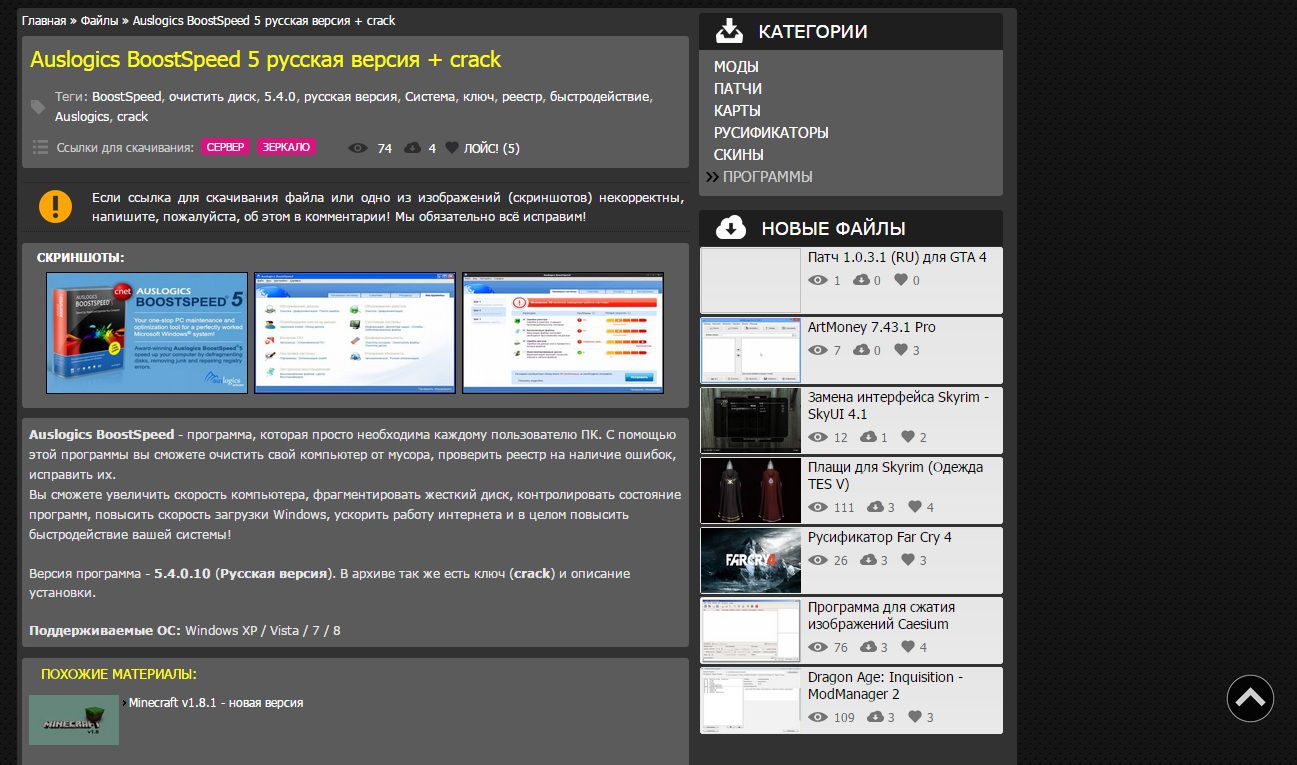Open the ПАТЧИ category
Viewport: 1297px width, 765px height.
[x=738, y=89]
